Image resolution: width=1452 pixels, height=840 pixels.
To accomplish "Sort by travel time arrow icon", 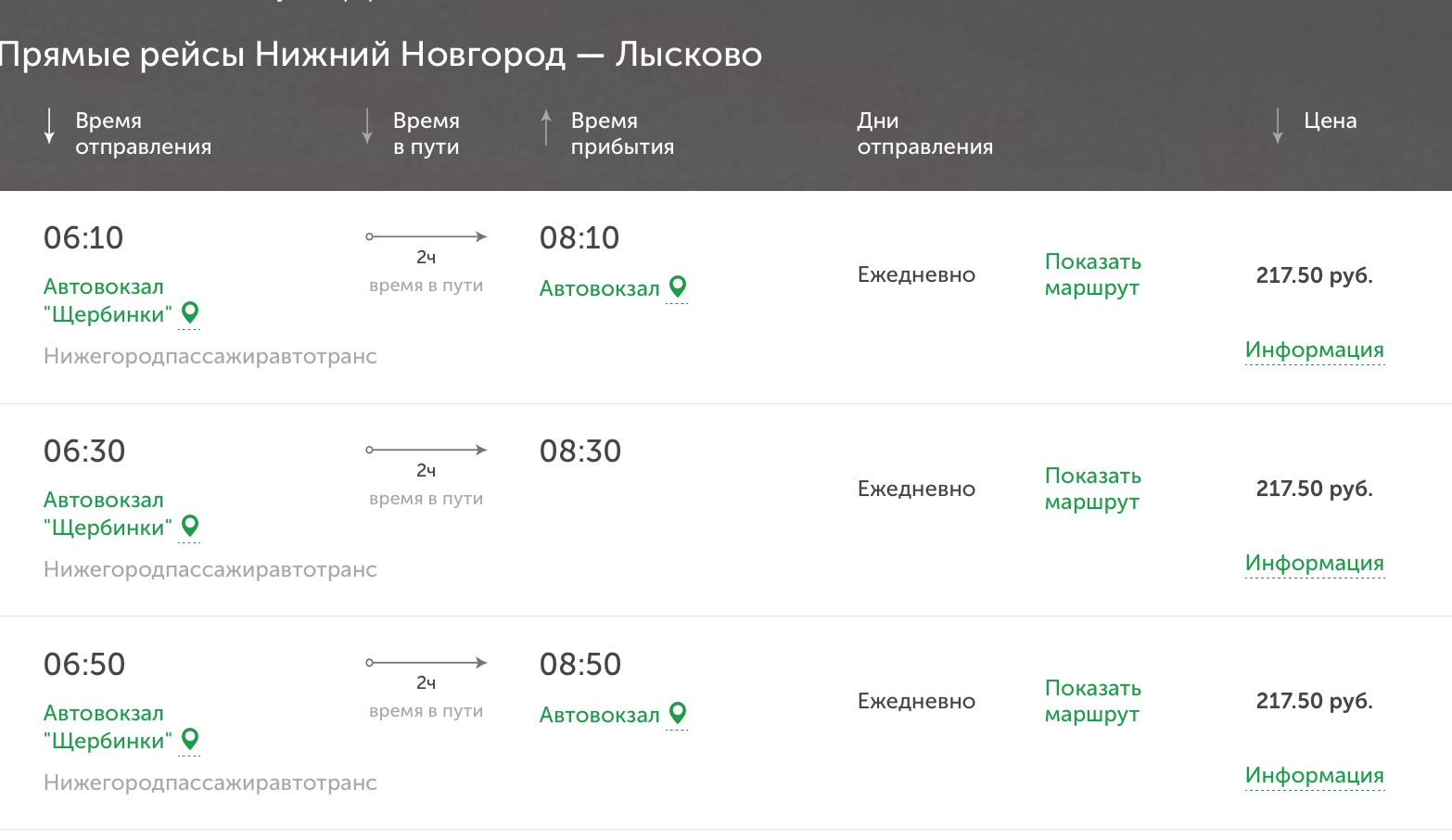I will click(367, 127).
